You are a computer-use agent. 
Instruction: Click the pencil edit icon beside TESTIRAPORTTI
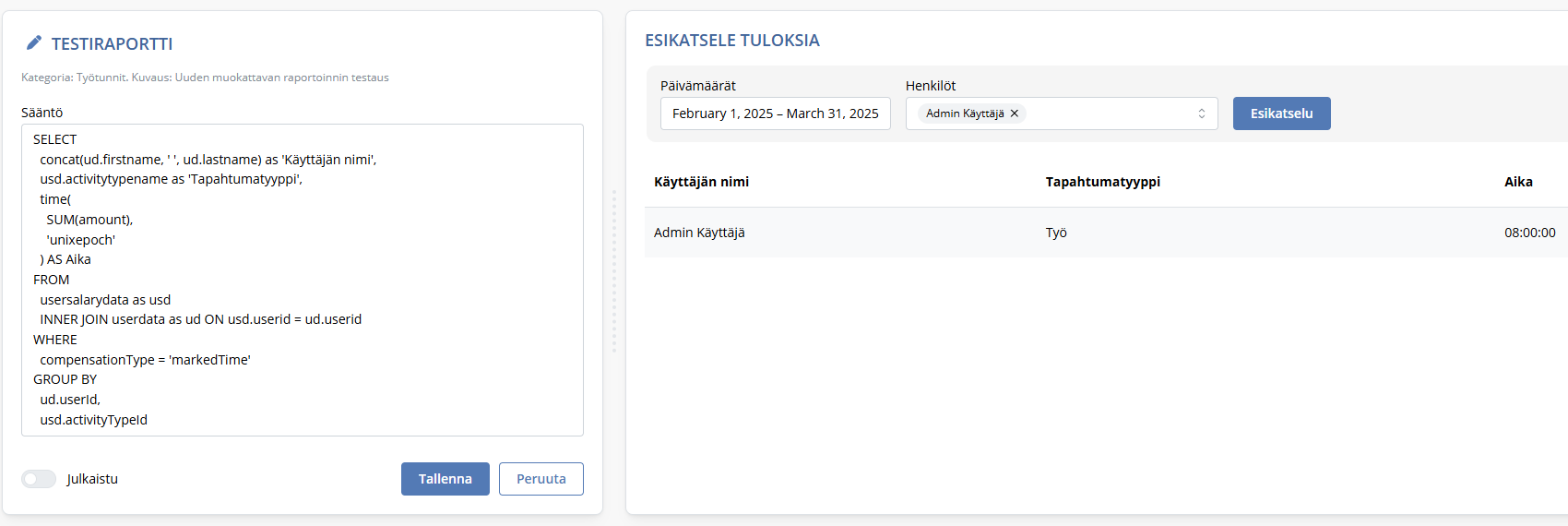[34, 42]
